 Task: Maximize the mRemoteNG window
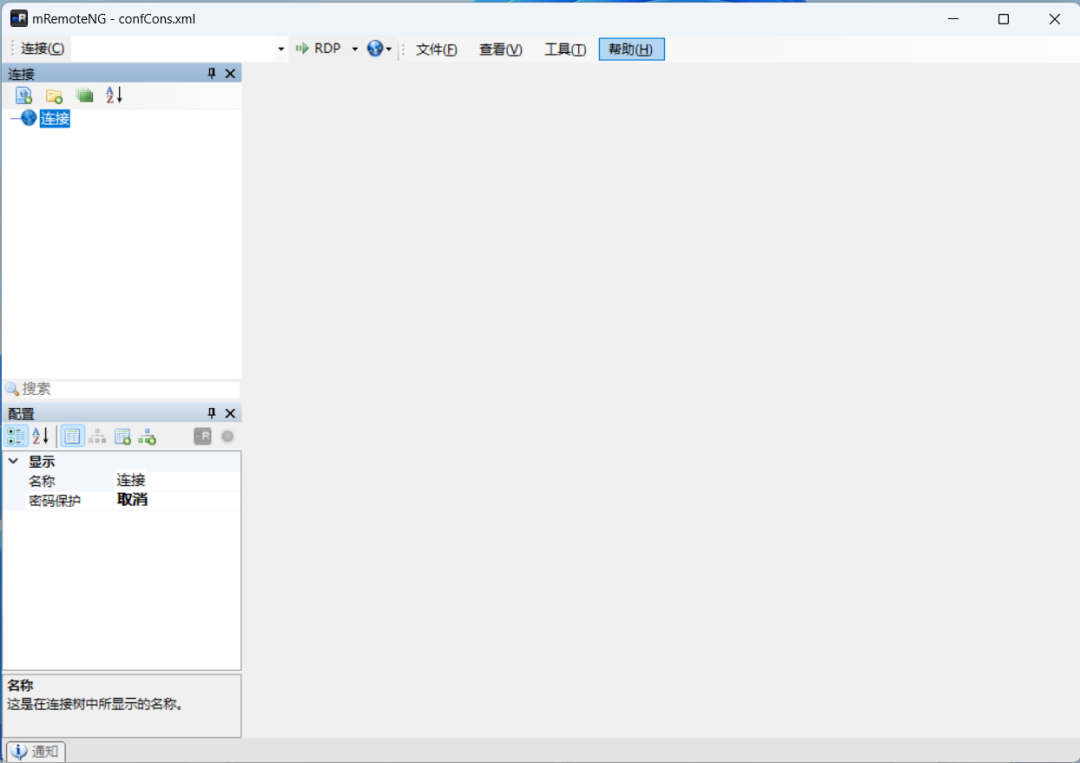[x=1004, y=19]
